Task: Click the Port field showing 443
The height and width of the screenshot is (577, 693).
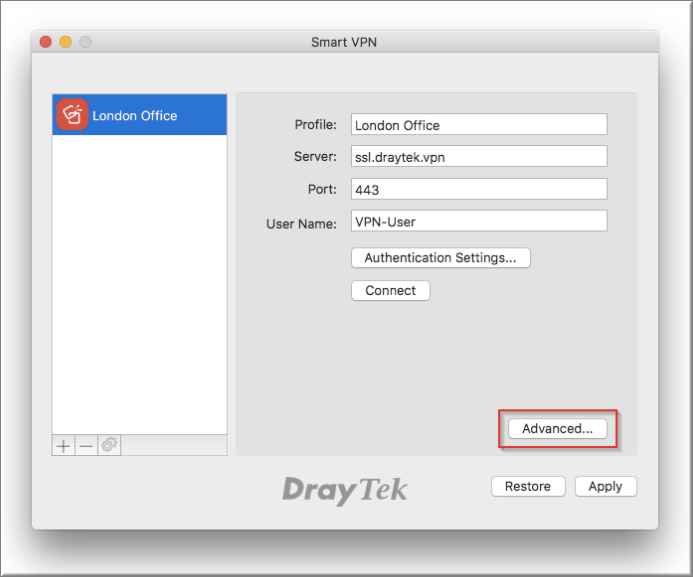Action: (479, 189)
